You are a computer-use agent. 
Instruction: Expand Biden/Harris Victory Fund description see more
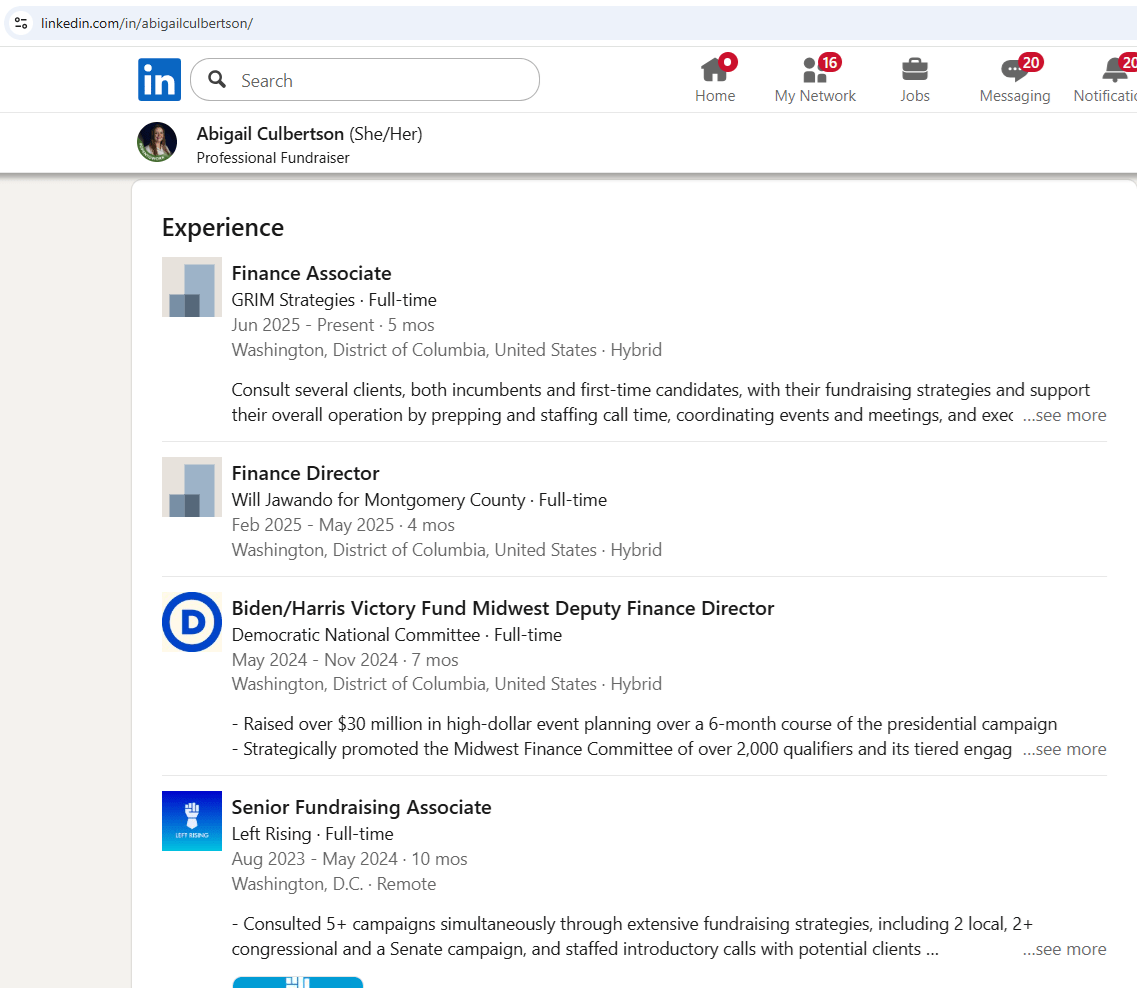pos(1064,749)
